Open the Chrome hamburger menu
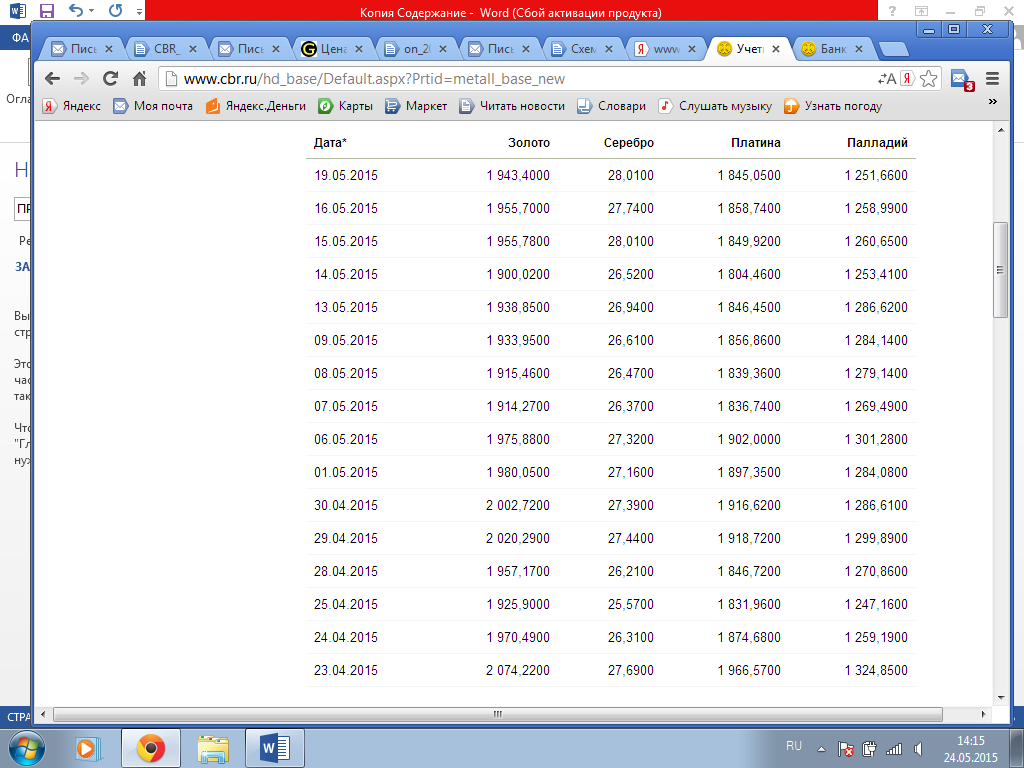 click(992, 78)
